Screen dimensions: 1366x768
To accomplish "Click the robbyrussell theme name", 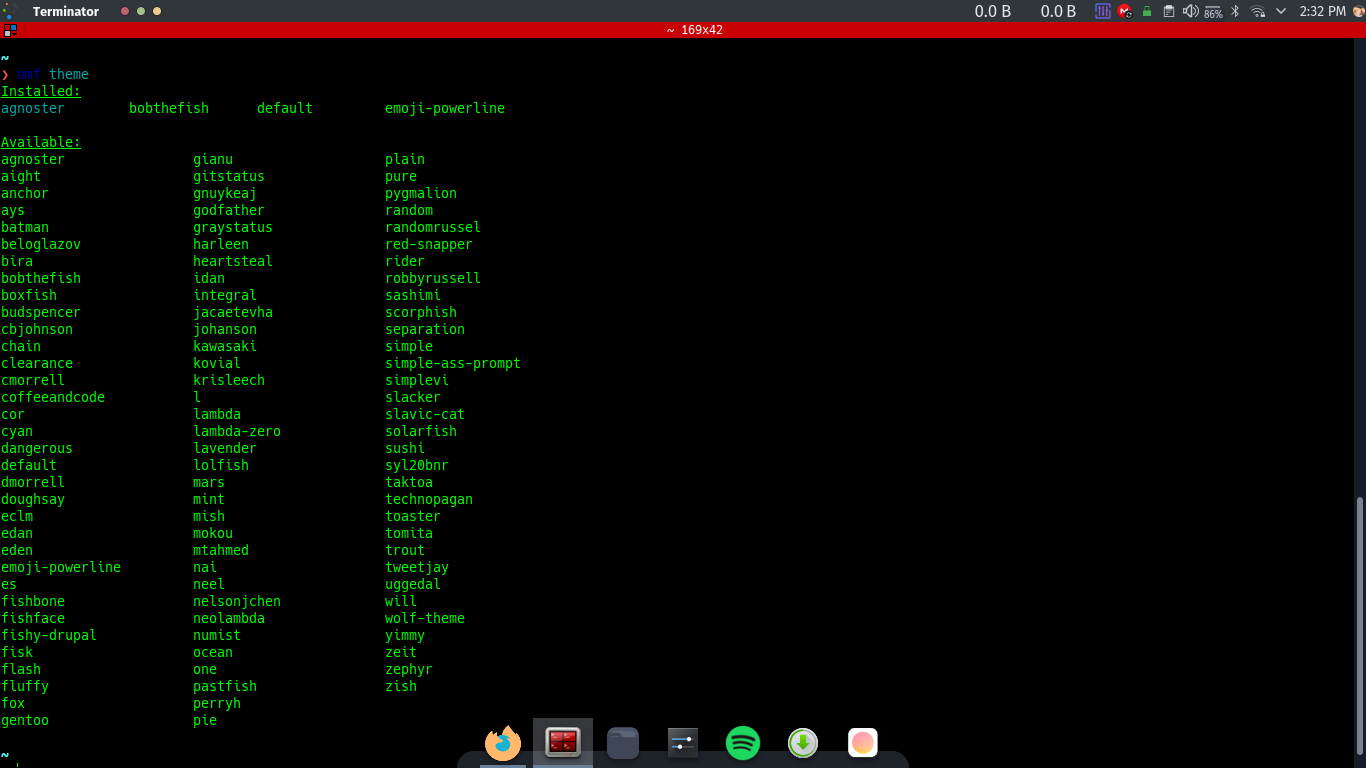I will (x=432, y=278).
